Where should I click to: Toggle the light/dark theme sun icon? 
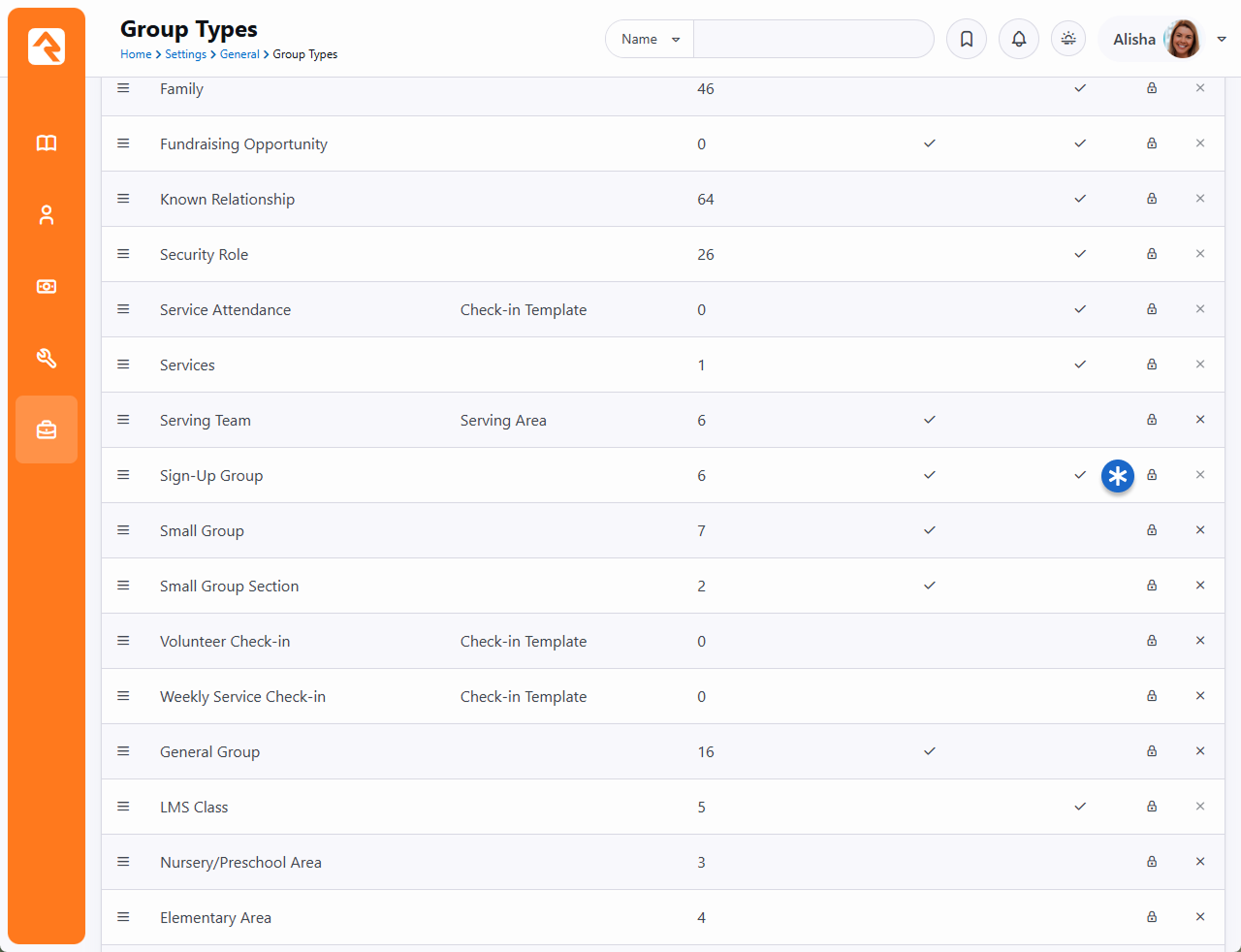pyautogui.click(x=1068, y=39)
